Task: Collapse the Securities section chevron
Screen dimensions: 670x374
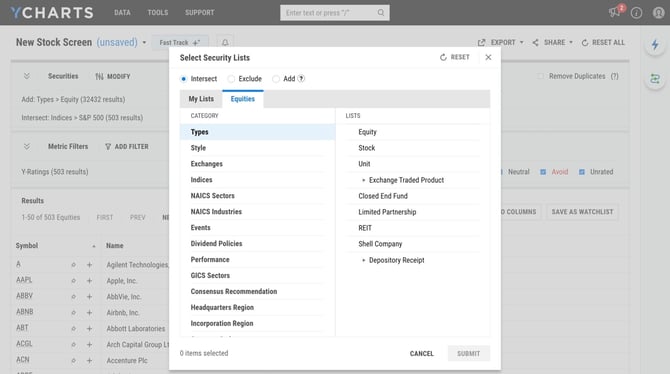Action: [x=27, y=76]
